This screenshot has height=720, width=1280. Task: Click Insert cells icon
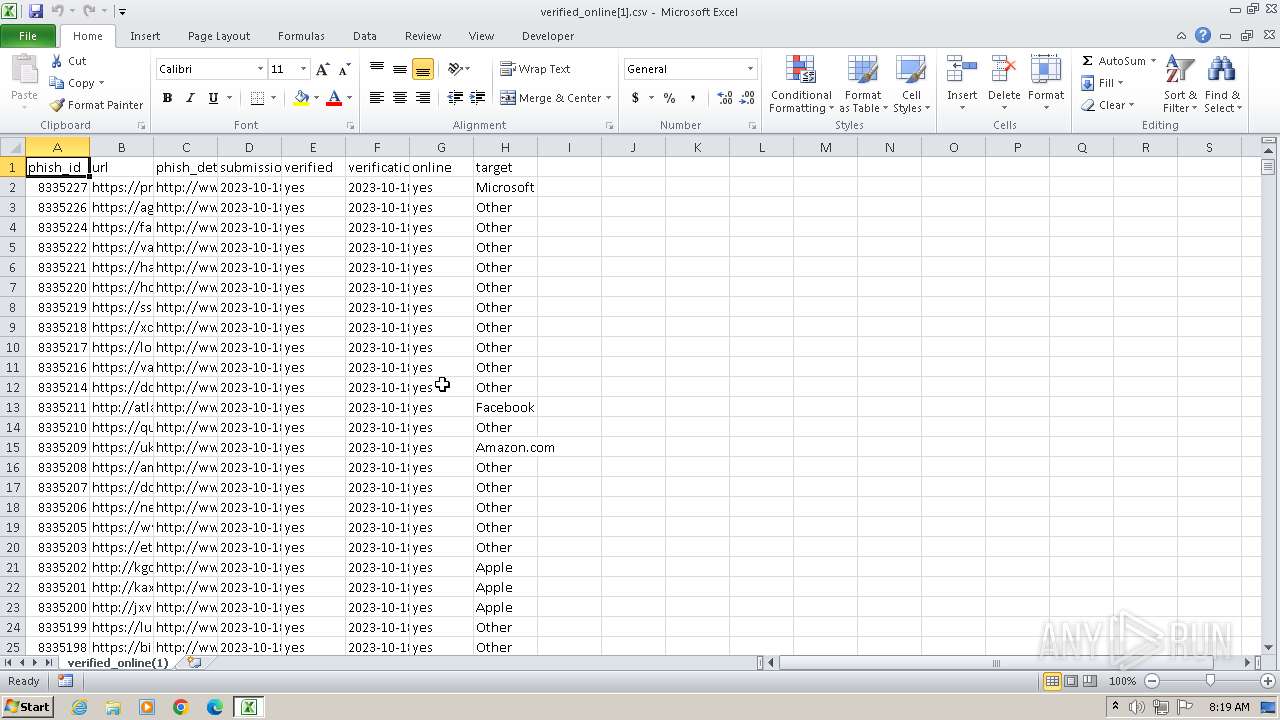coord(962,70)
